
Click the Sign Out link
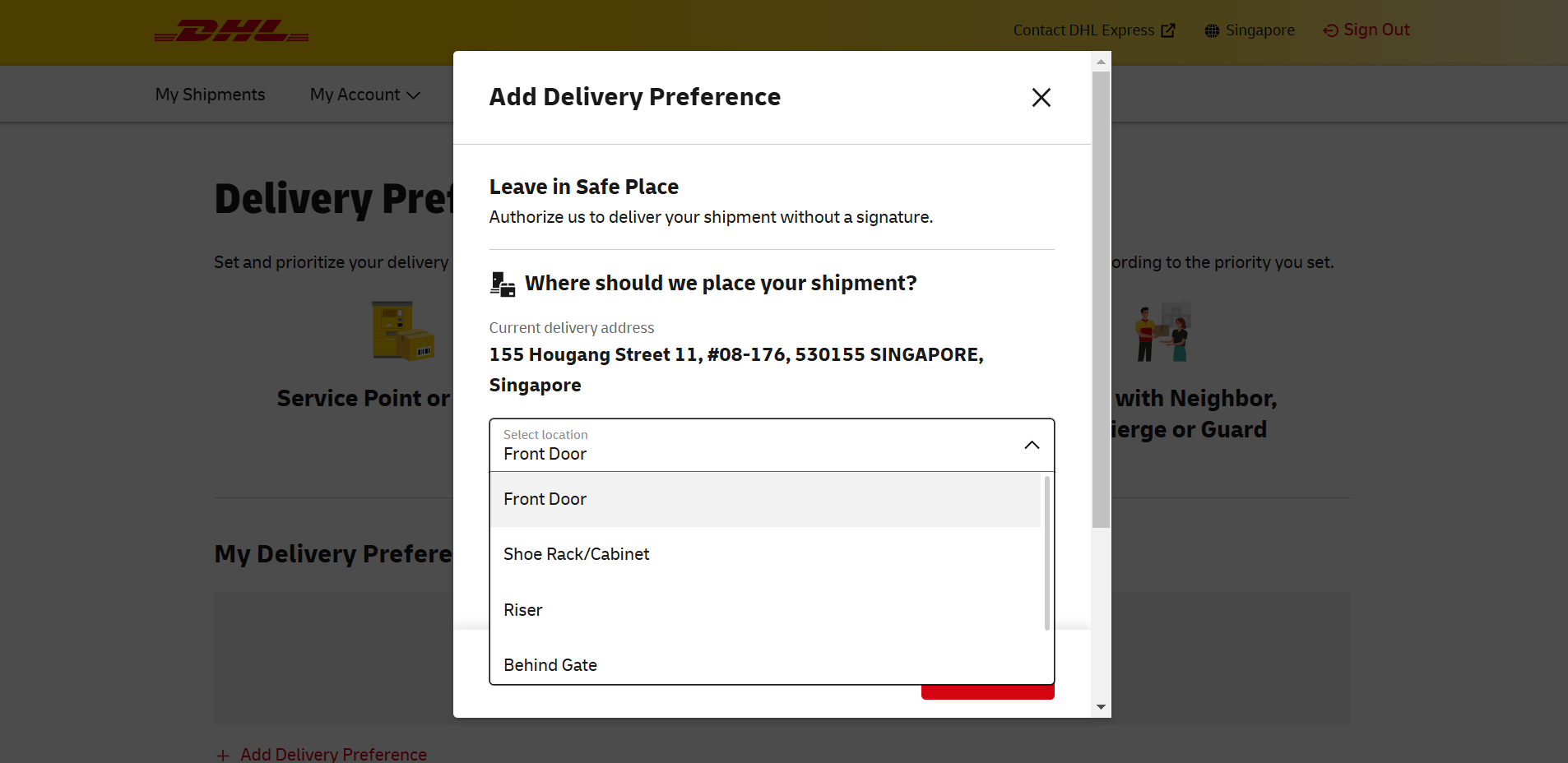pyautogui.click(x=1376, y=30)
